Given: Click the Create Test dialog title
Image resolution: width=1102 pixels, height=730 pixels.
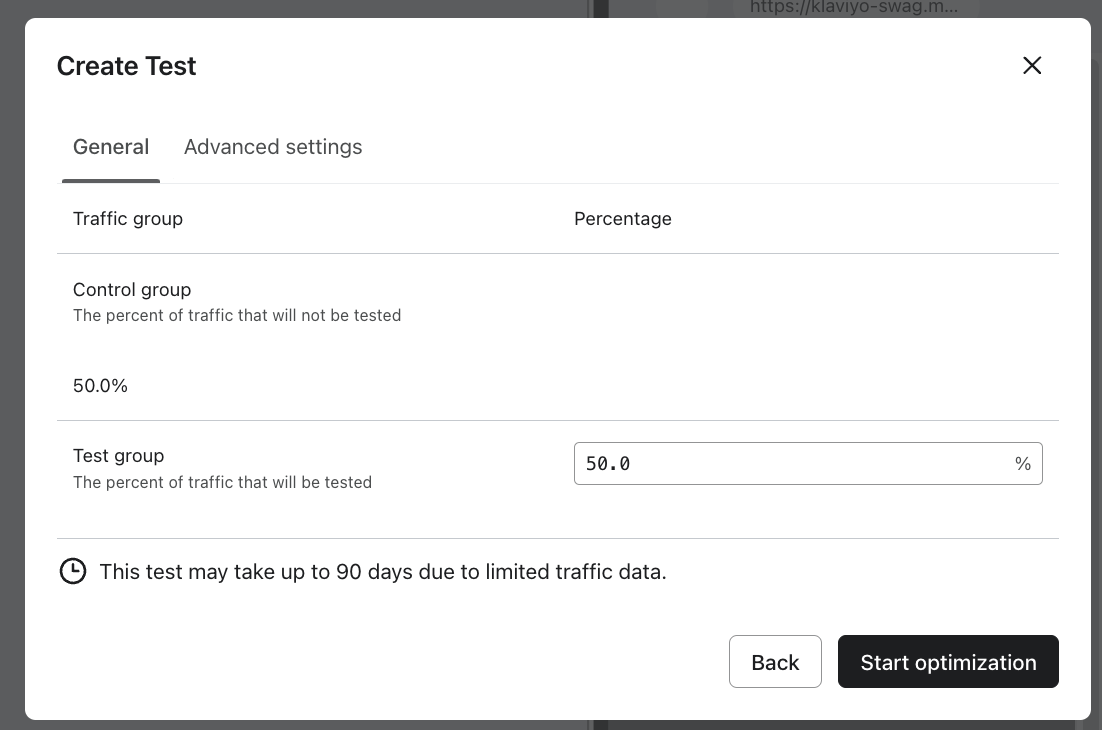Looking at the screenshot, I should [x=126, y=66].
